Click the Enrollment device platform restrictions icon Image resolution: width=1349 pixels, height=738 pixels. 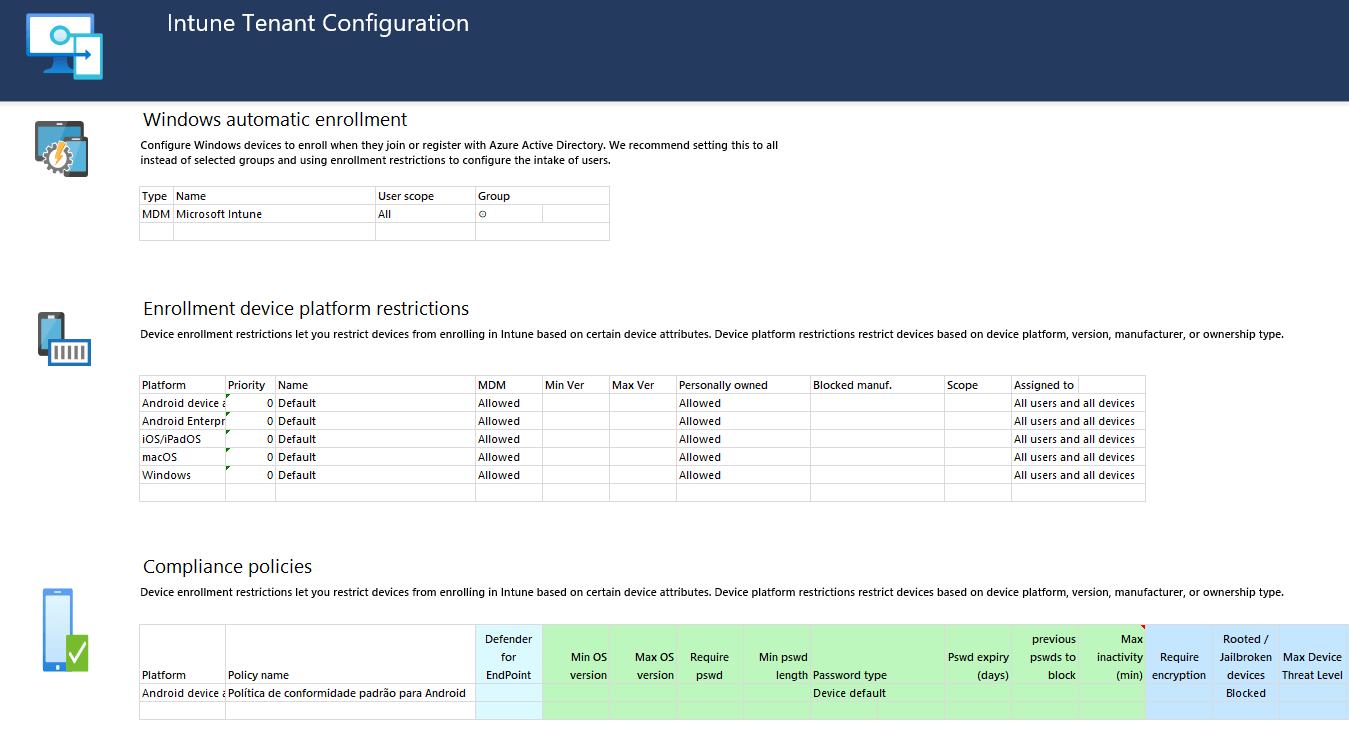(64, 339)
